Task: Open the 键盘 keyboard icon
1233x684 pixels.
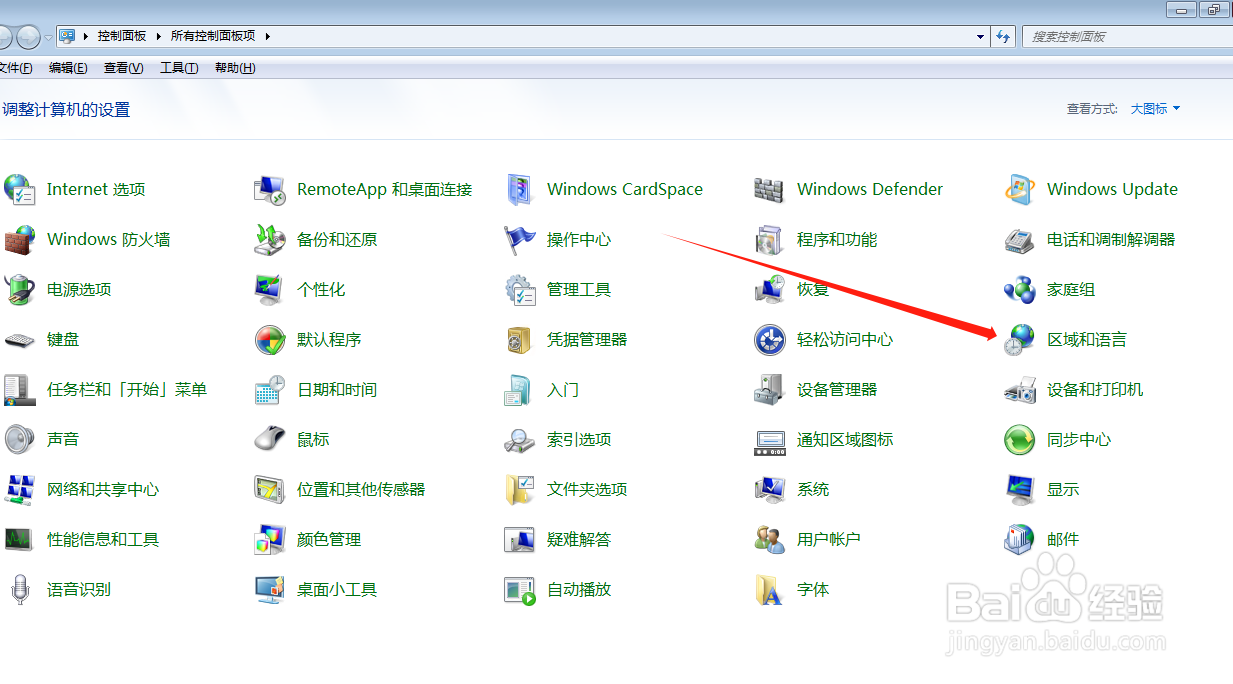Action: click(x=19, y=339)
